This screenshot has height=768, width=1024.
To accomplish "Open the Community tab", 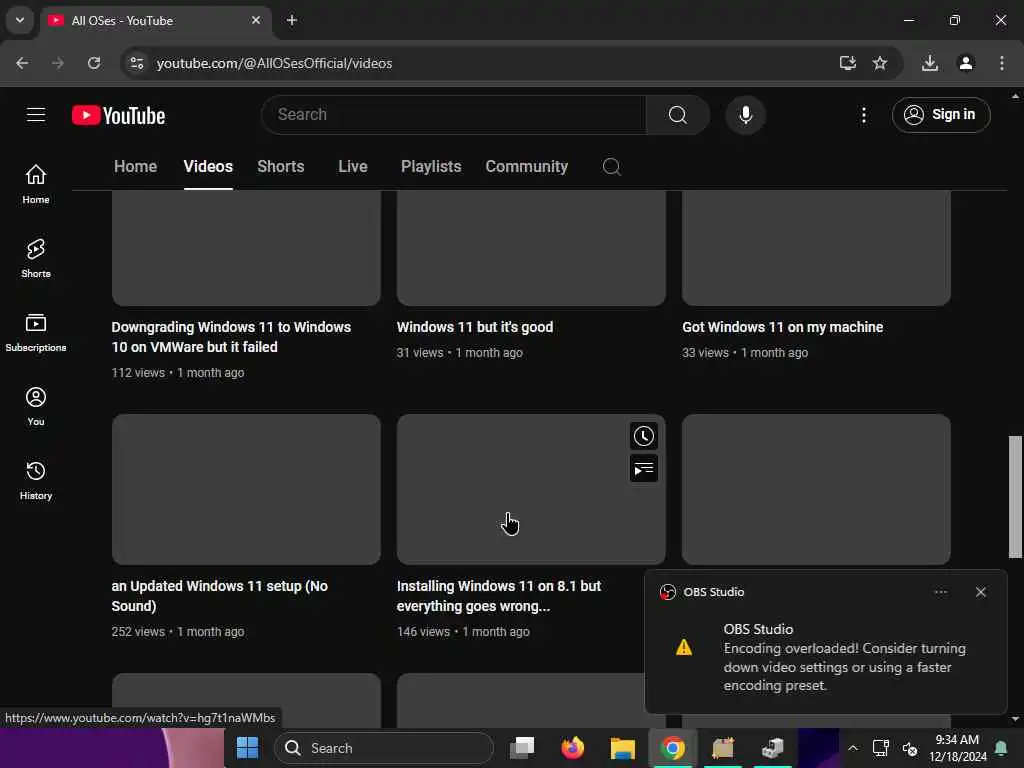I will point(526,167).
